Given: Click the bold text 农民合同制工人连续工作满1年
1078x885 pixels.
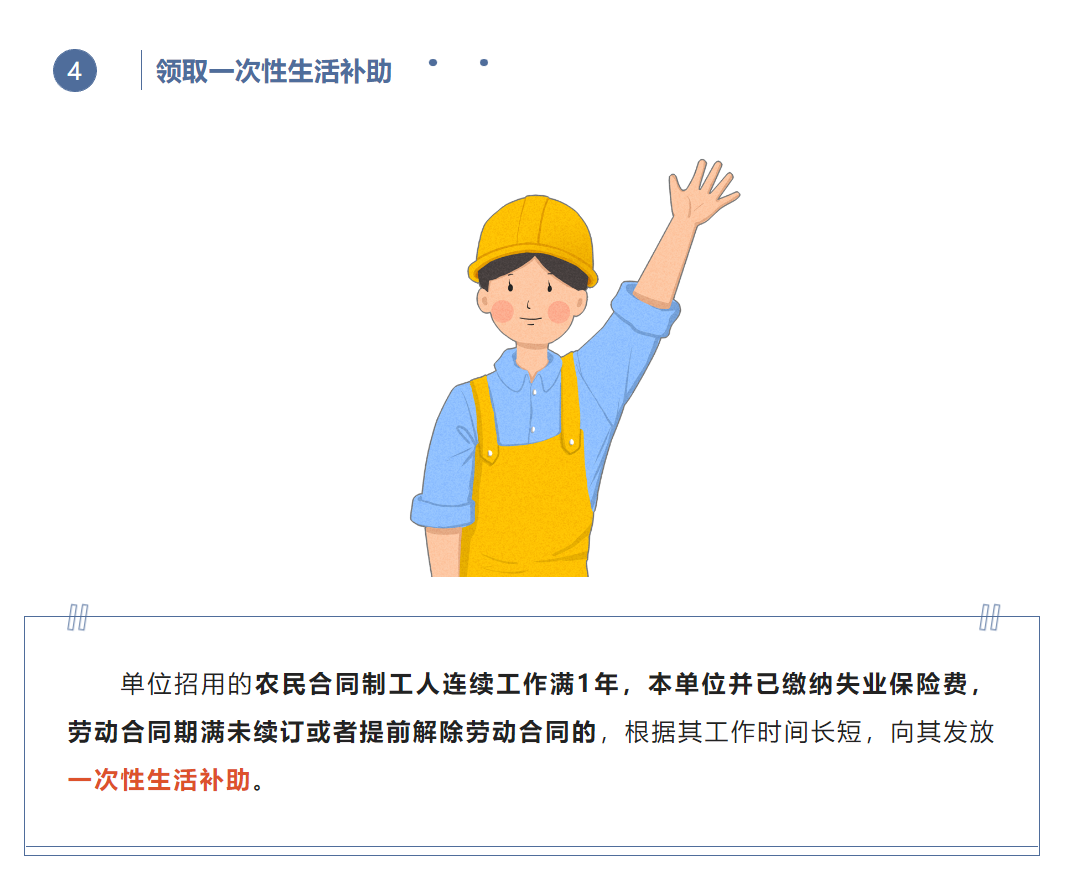Looking at the screenshot, I should (x=437, y=684).
